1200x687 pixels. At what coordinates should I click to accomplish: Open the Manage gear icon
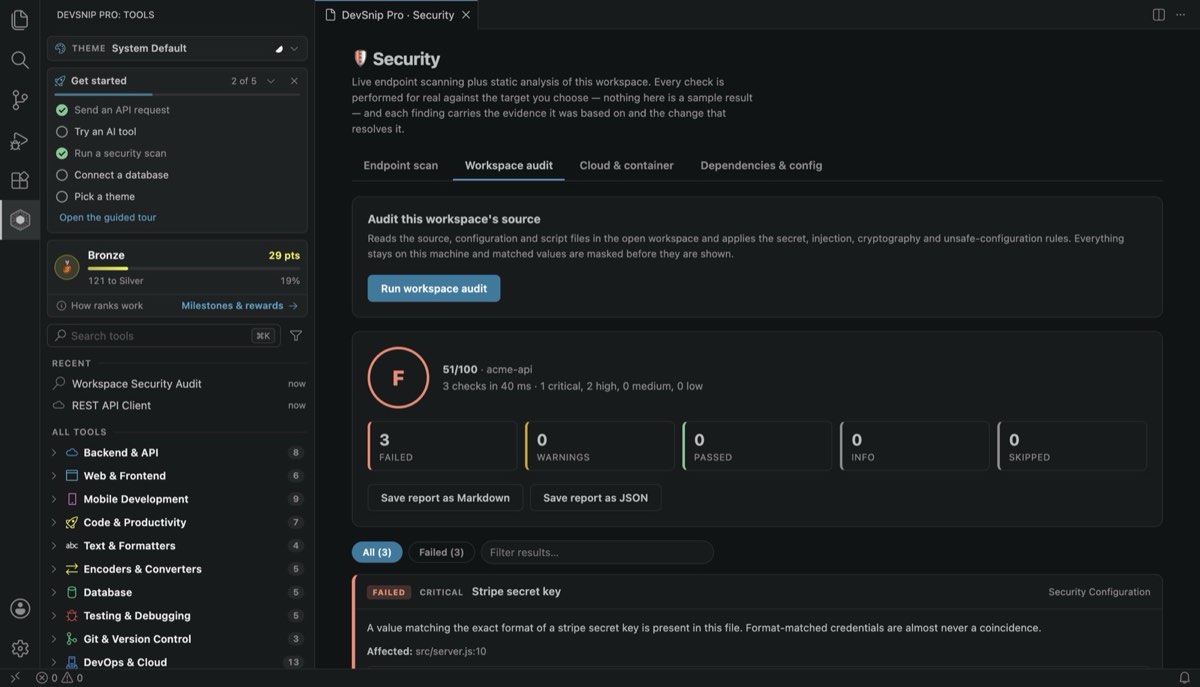tap(19, 648)
